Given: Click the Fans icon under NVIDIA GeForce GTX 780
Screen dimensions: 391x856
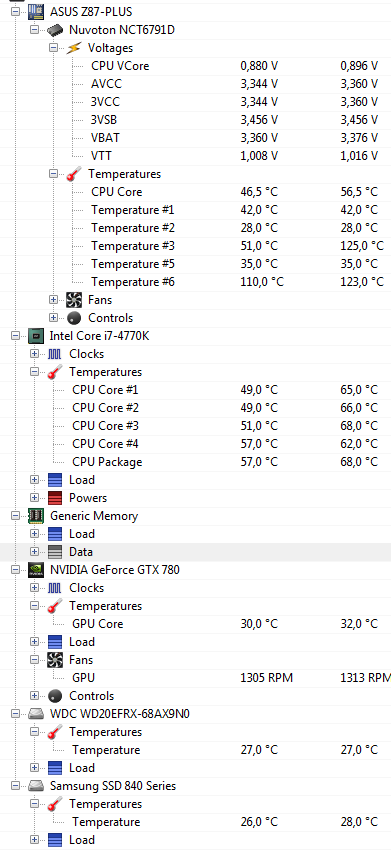Looking at the screenshot, I should click(55, 660).
